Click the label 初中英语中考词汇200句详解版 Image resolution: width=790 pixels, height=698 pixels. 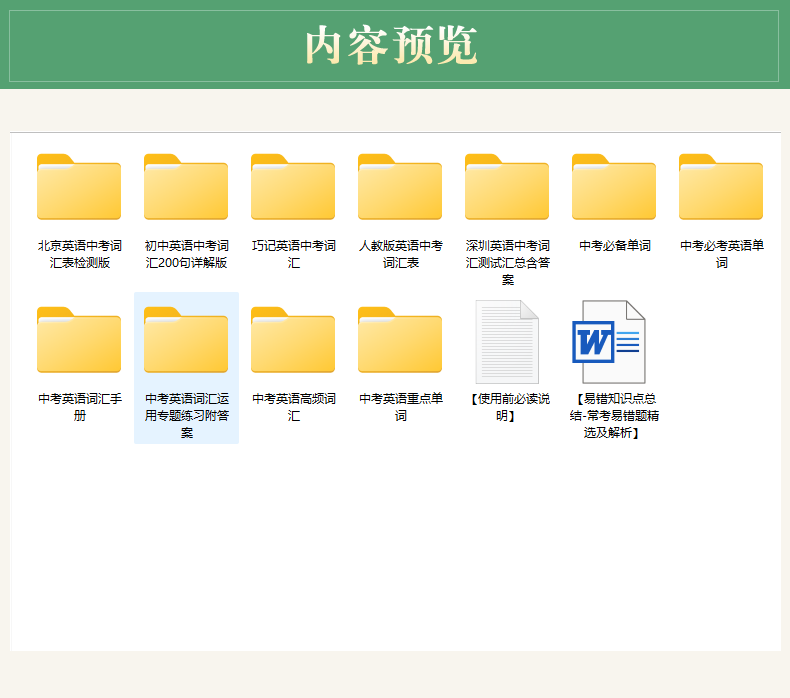click(186, 254)
